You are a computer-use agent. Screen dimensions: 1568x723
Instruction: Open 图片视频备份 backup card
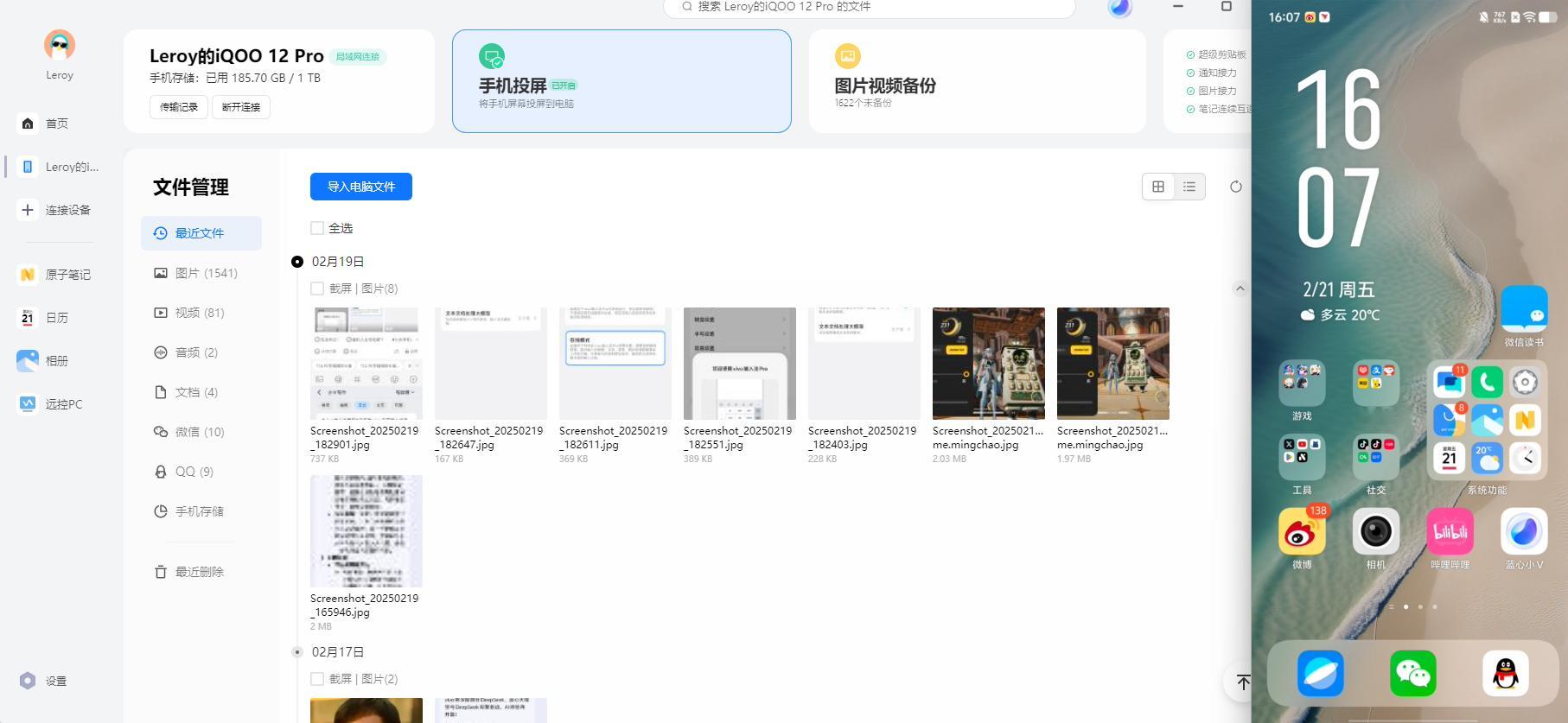tap(978, 81)
